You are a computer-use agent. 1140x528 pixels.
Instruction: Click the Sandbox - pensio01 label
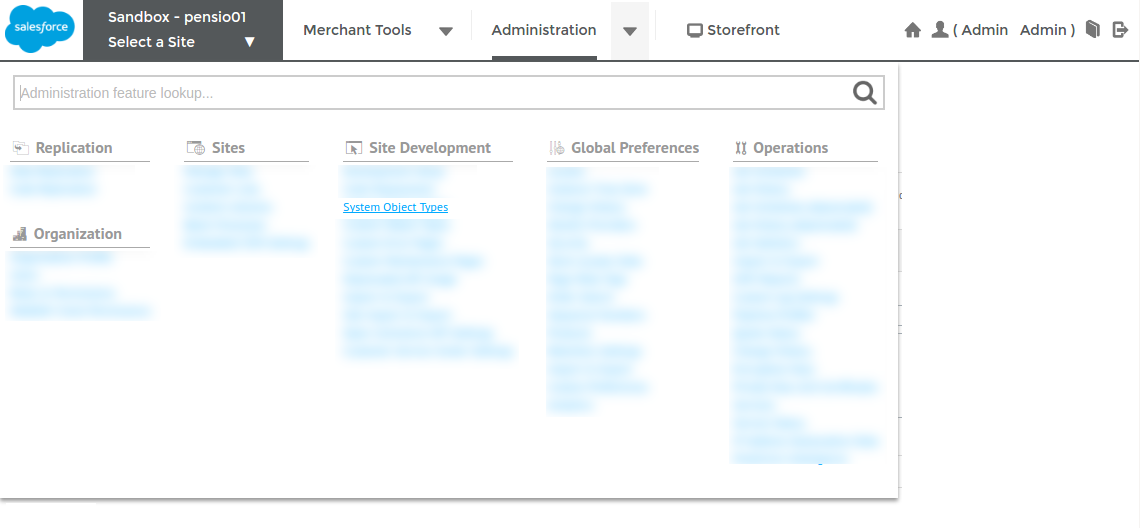[x=177, y=17]
